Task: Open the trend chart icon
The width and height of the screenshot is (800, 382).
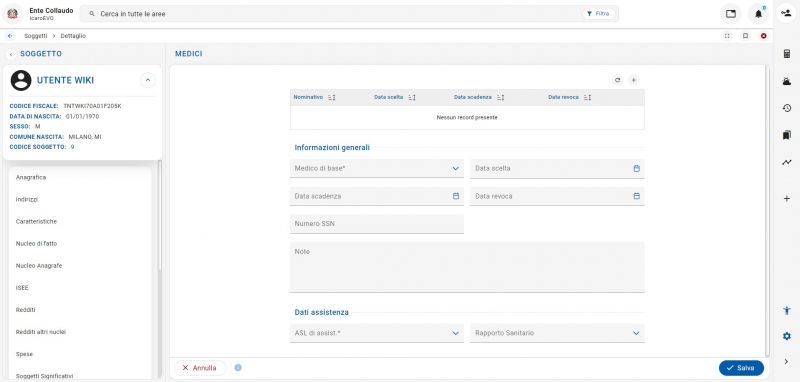Action: 787,162
